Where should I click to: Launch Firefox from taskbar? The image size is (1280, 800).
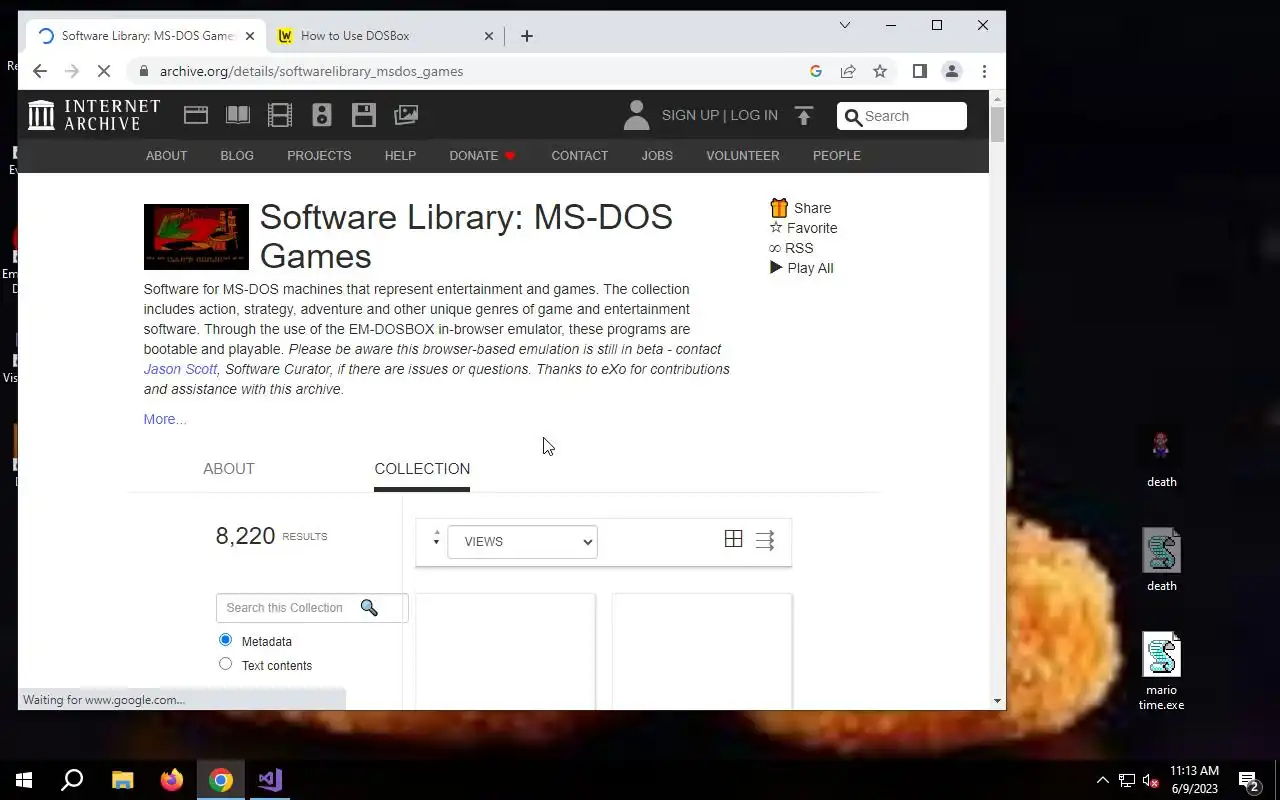coord(172,780)
